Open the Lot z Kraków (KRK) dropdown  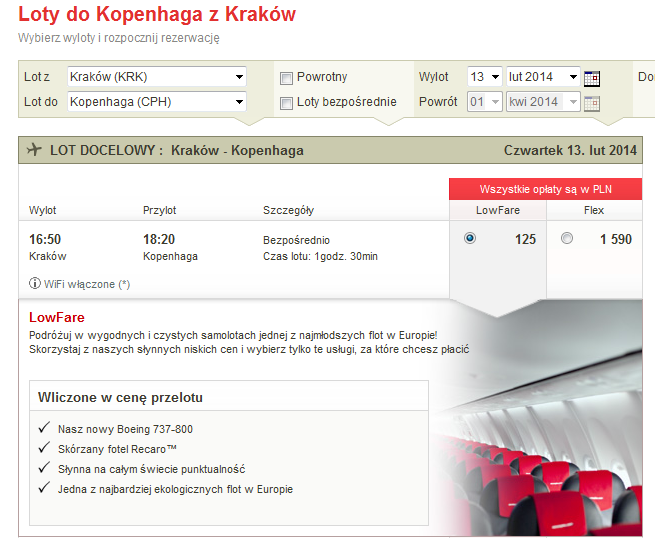(x=157, y=77)
